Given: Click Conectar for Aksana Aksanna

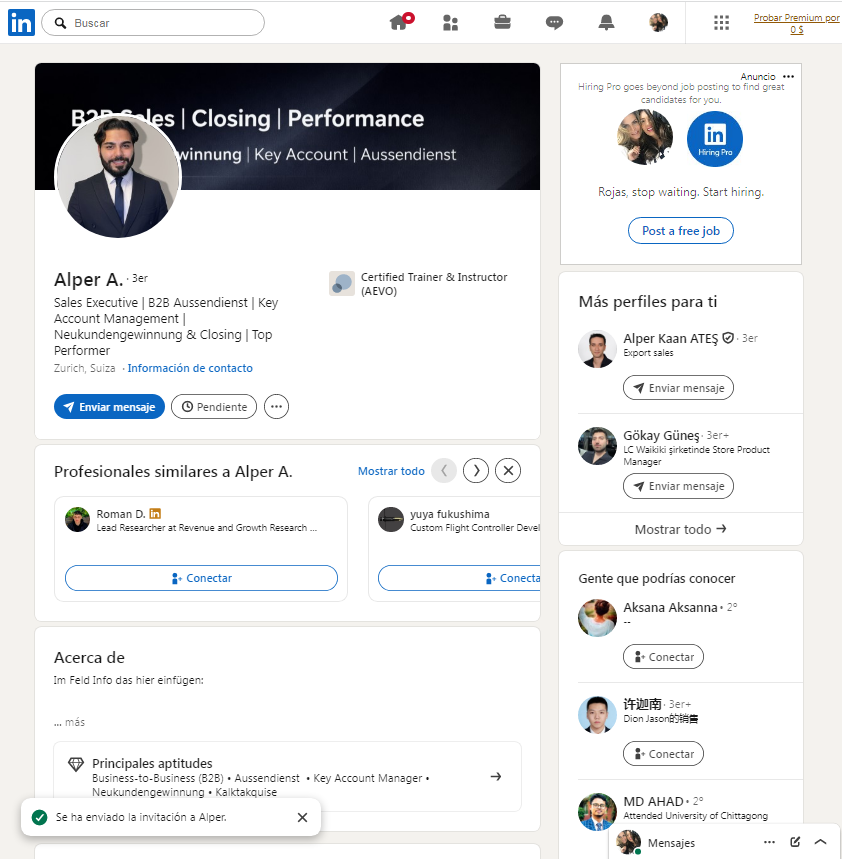Looking at the screenshot, I should click(663, 657).
